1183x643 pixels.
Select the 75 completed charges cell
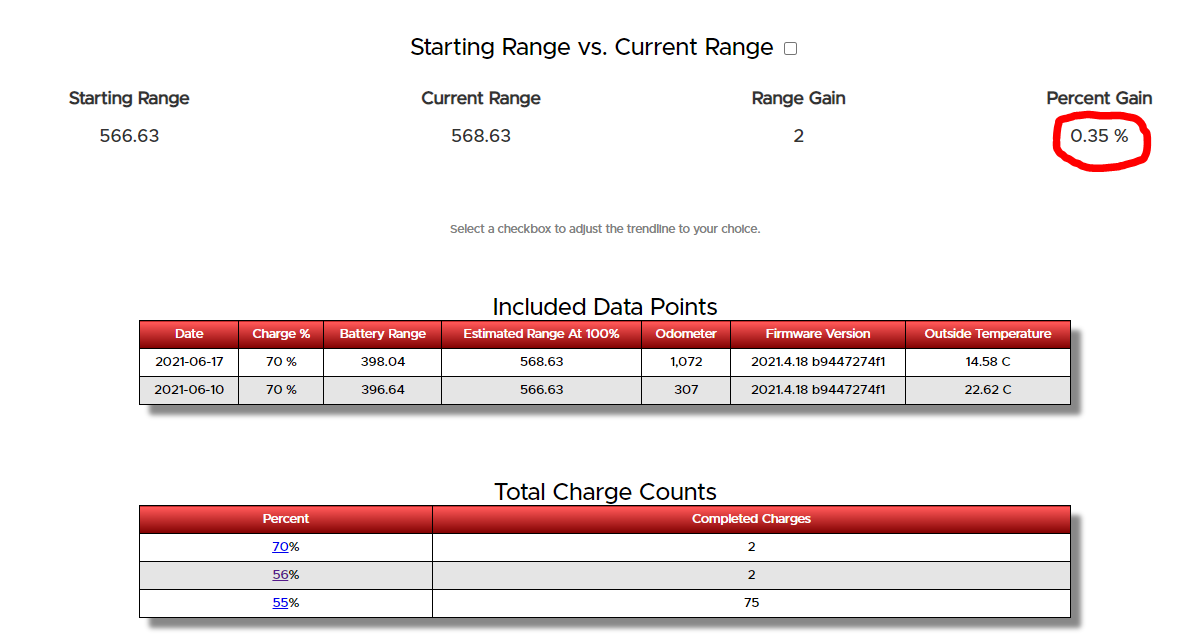tap(751, 603)
